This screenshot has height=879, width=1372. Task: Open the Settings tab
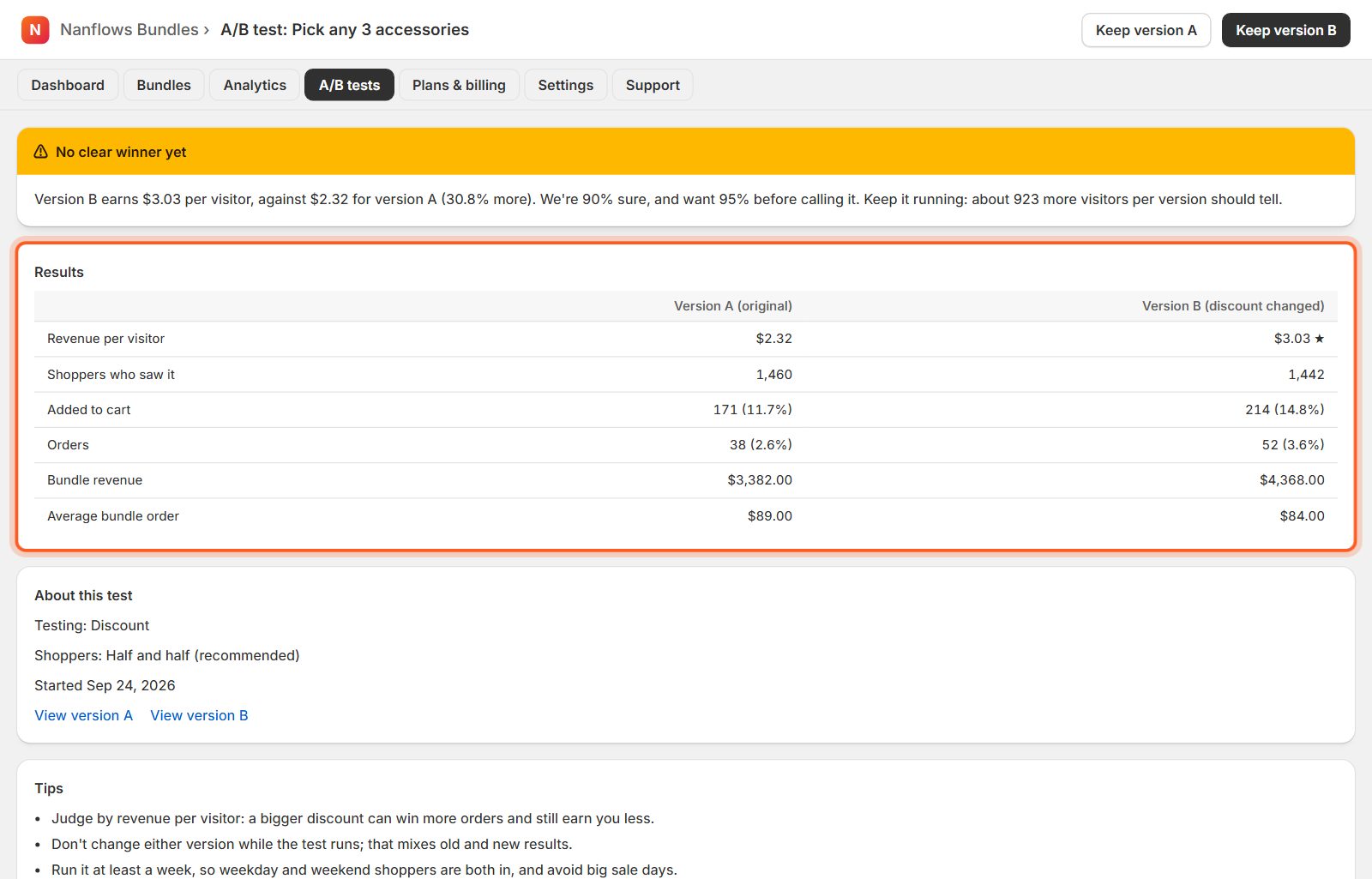click(x=566, y=85)
